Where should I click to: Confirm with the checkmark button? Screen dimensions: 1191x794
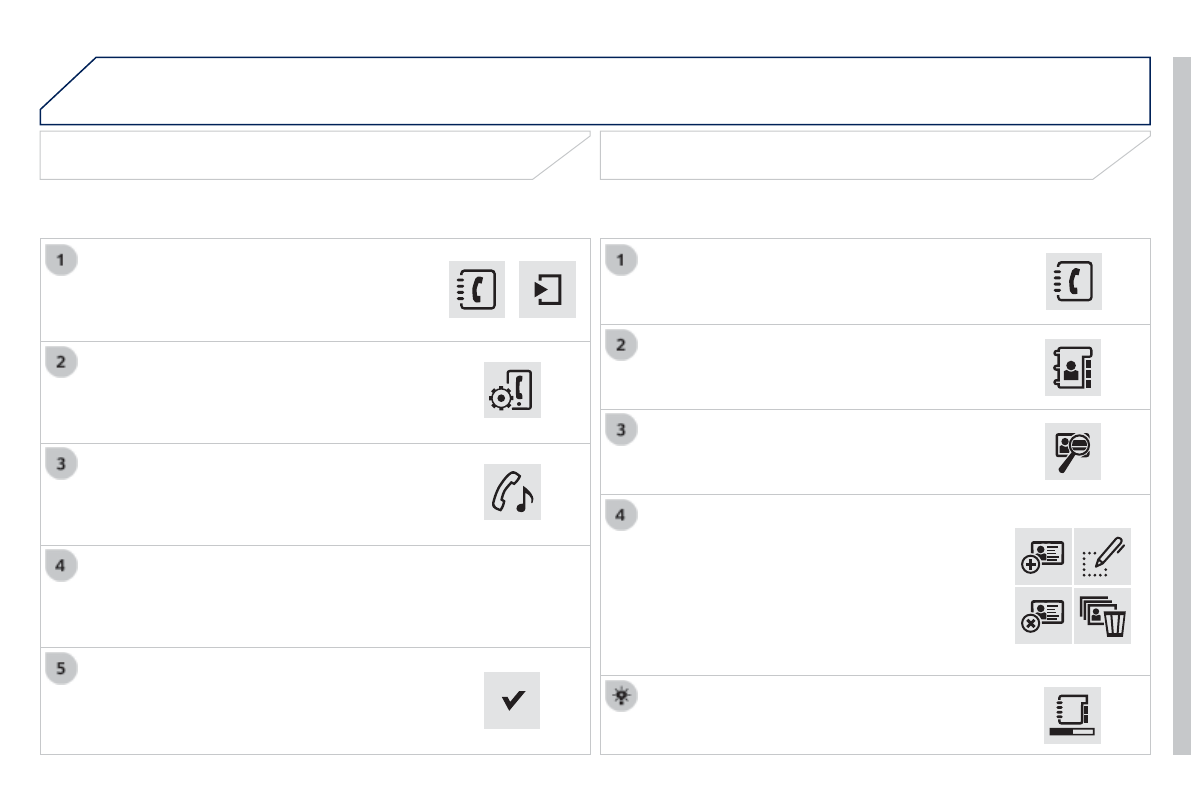[x=512, y=700]
